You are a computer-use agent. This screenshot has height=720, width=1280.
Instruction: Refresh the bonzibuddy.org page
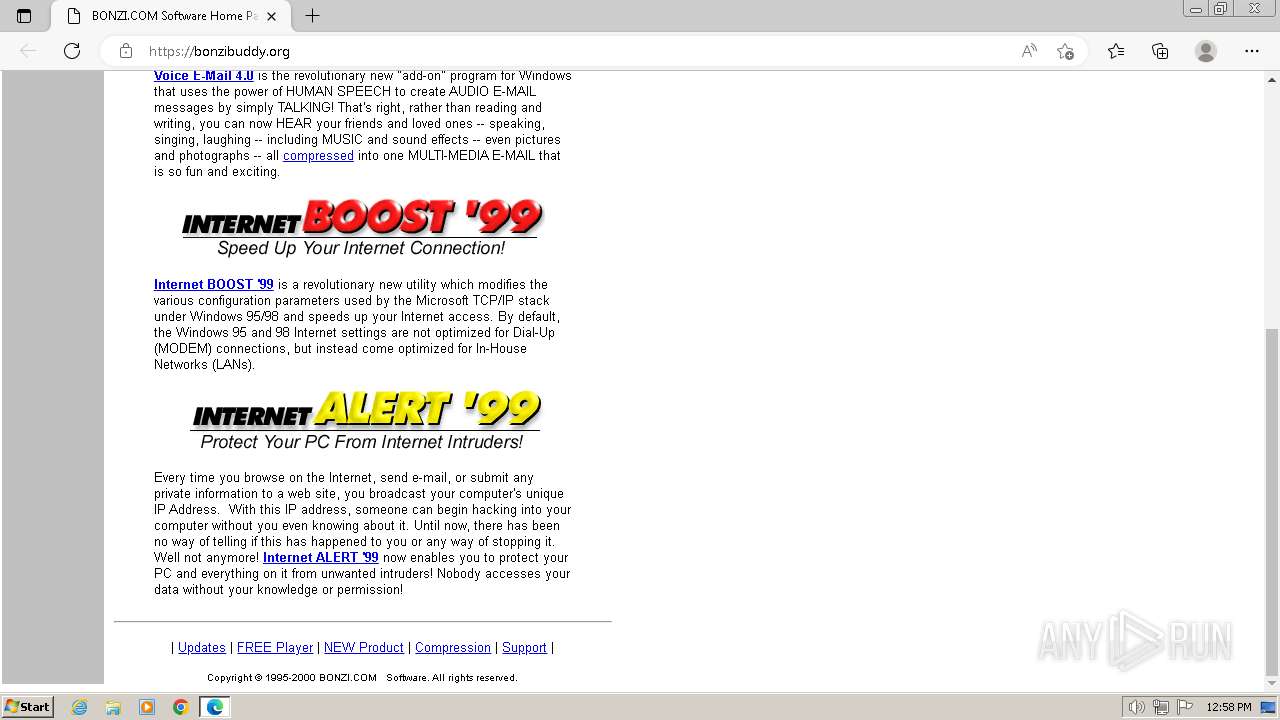(72, 51)
